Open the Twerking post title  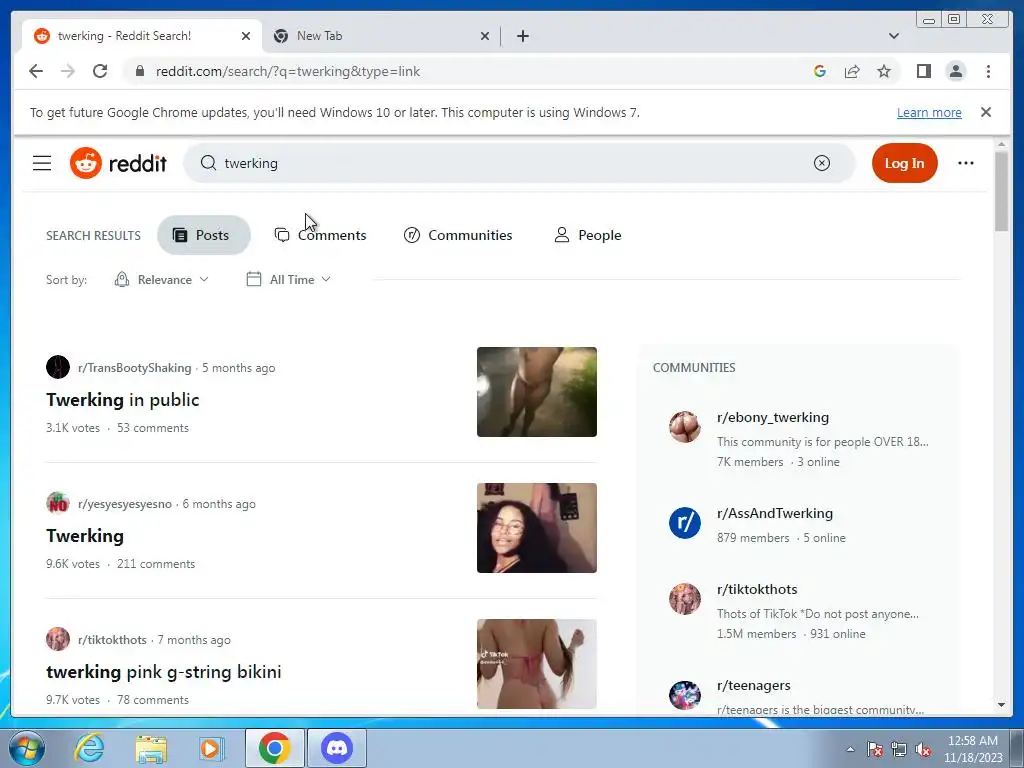pos(85,536)
